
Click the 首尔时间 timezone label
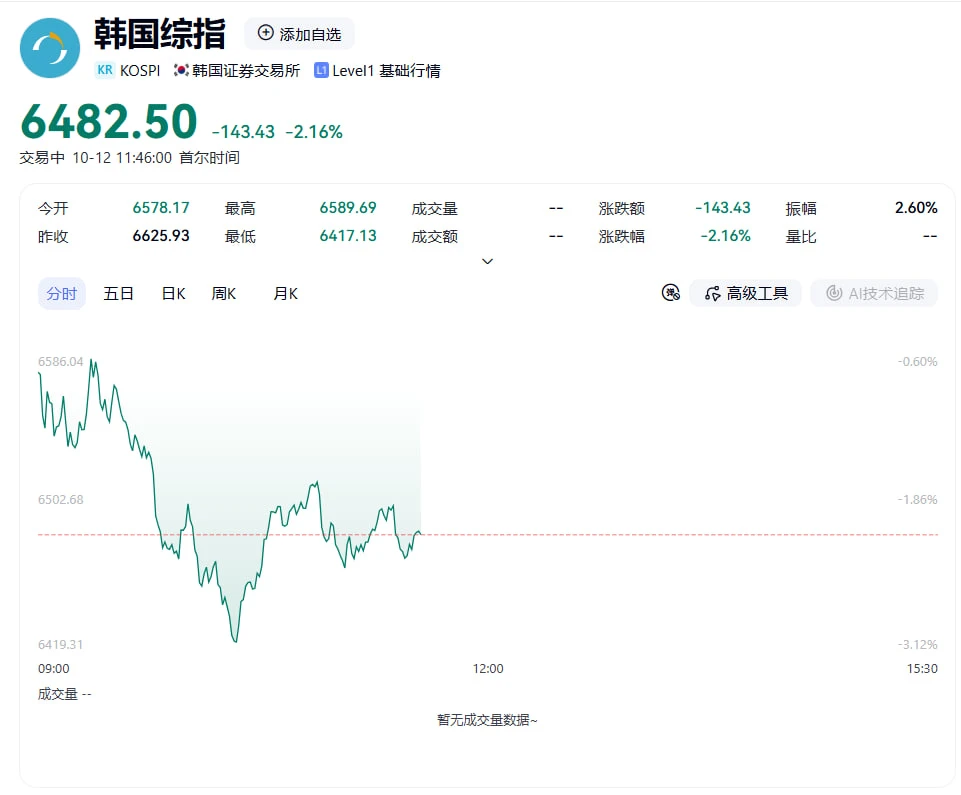(210, 158)
